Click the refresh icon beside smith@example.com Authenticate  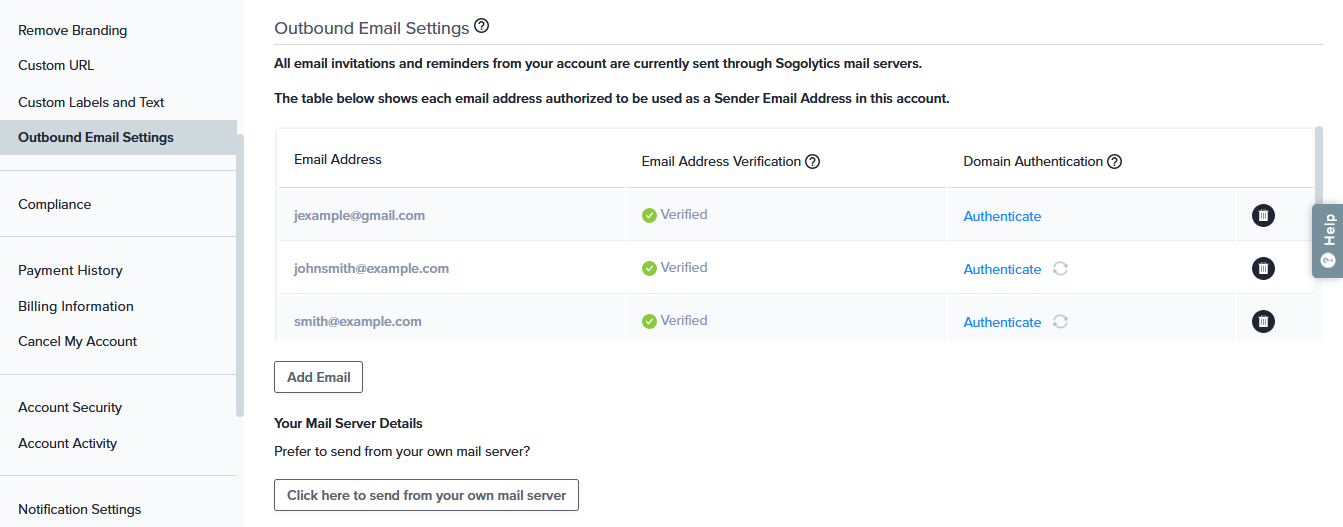coord(1061,322)
